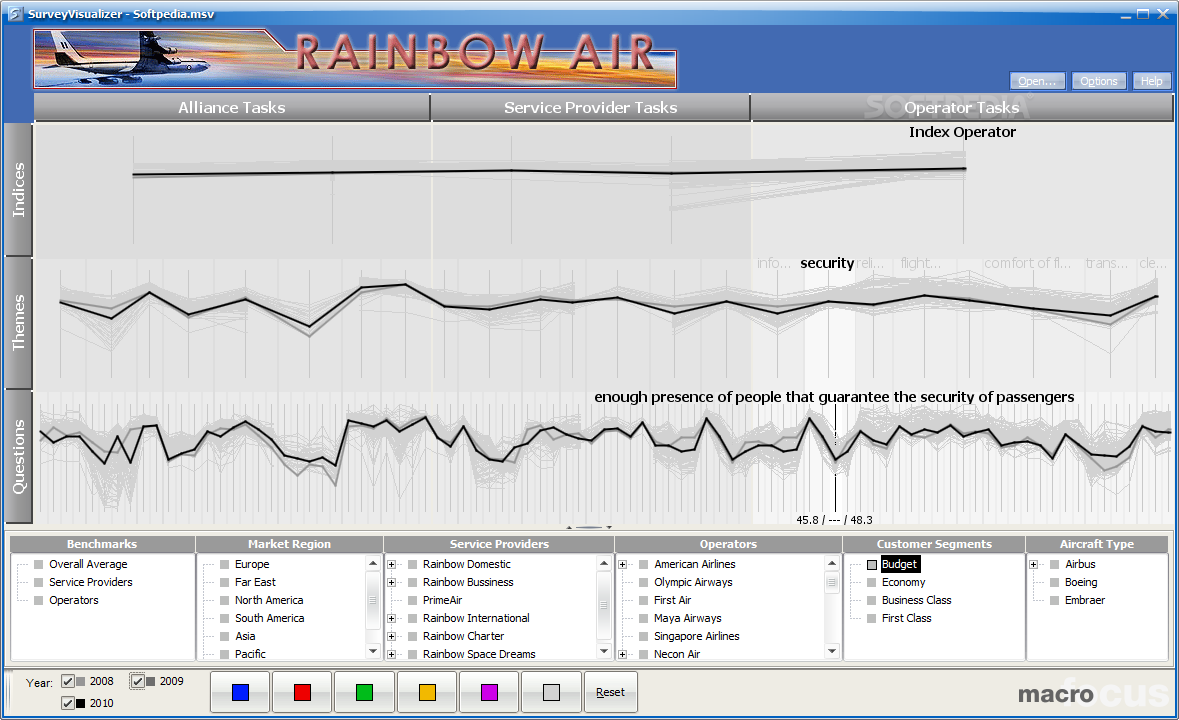1179x720 pixels.
Task: Click the Customer Segments panel header
Action: click(934, 544)
